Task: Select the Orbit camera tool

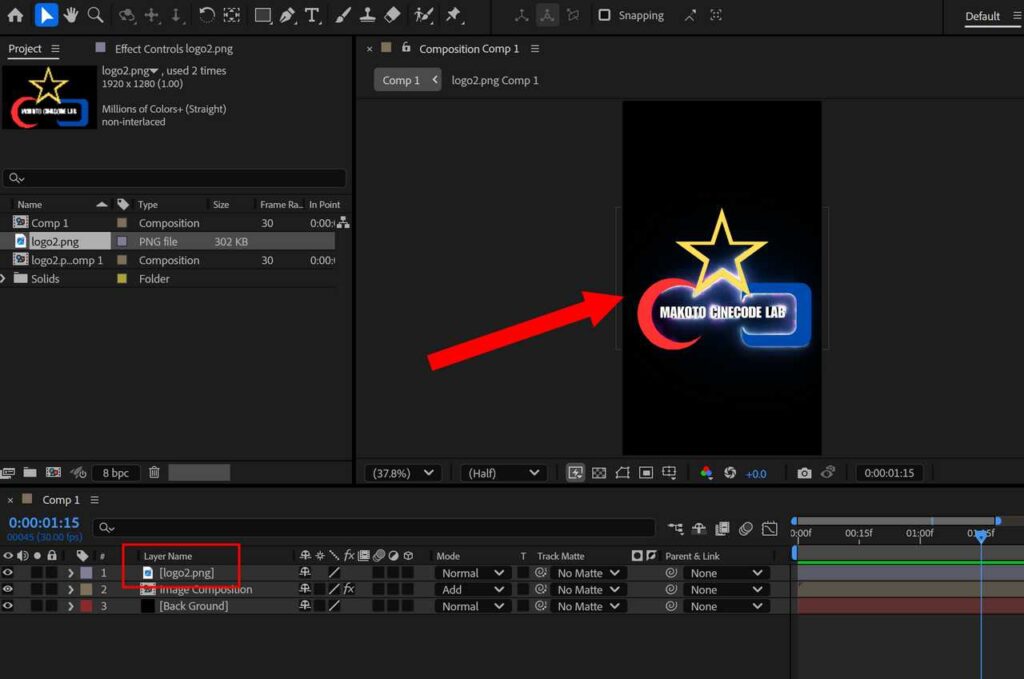Action: [127, 15]
